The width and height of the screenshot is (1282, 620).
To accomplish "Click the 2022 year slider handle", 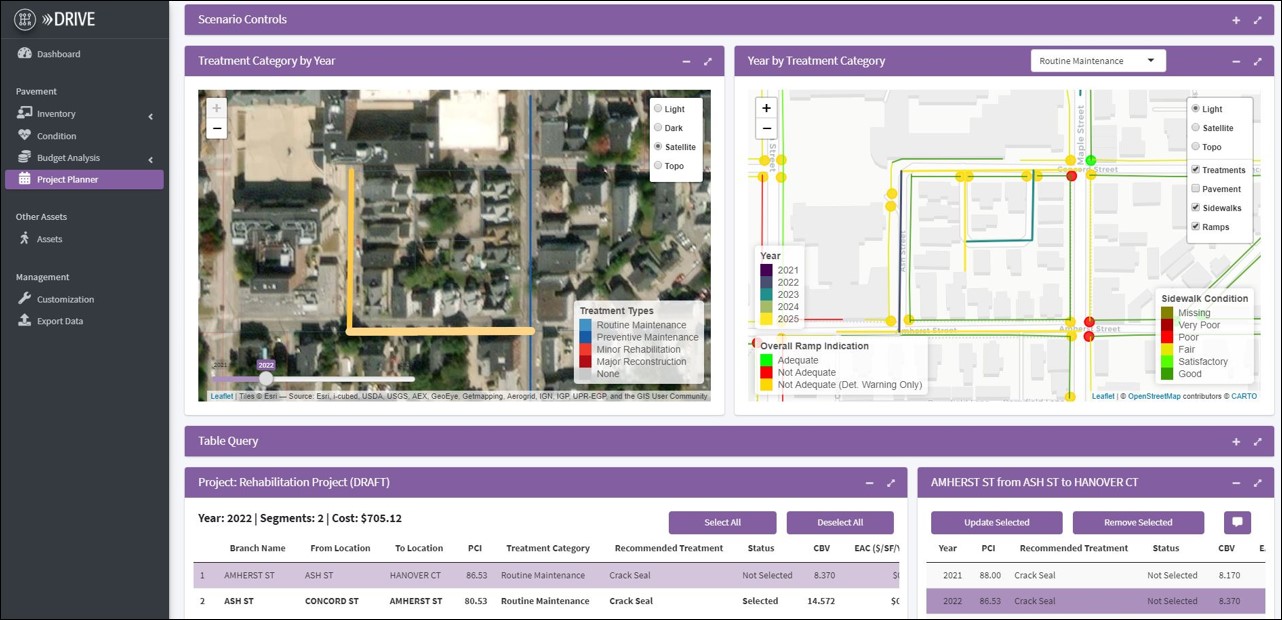I will pyautogui.click(x=266, y=378).
